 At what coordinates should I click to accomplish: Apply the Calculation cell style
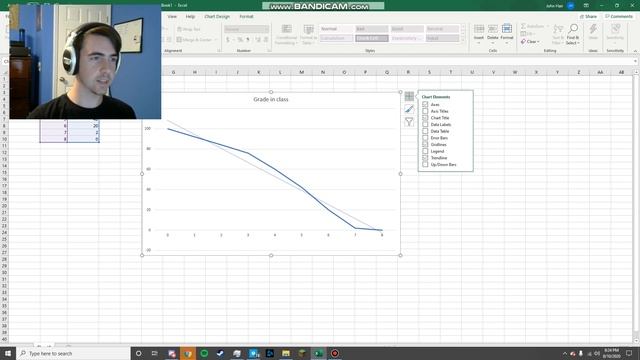coord(336,38)
